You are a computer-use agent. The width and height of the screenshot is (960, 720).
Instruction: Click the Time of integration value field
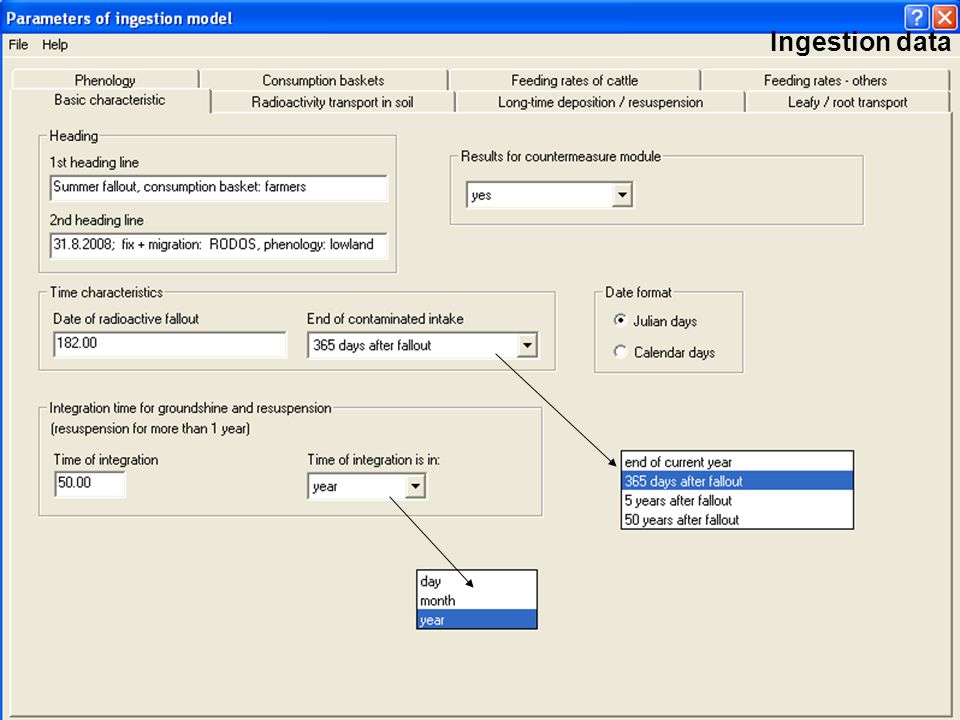(90, 484)
